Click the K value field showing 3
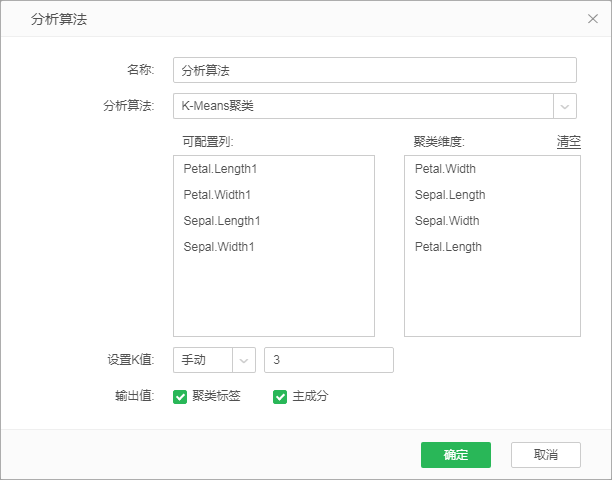 click(x=329, y=360)
